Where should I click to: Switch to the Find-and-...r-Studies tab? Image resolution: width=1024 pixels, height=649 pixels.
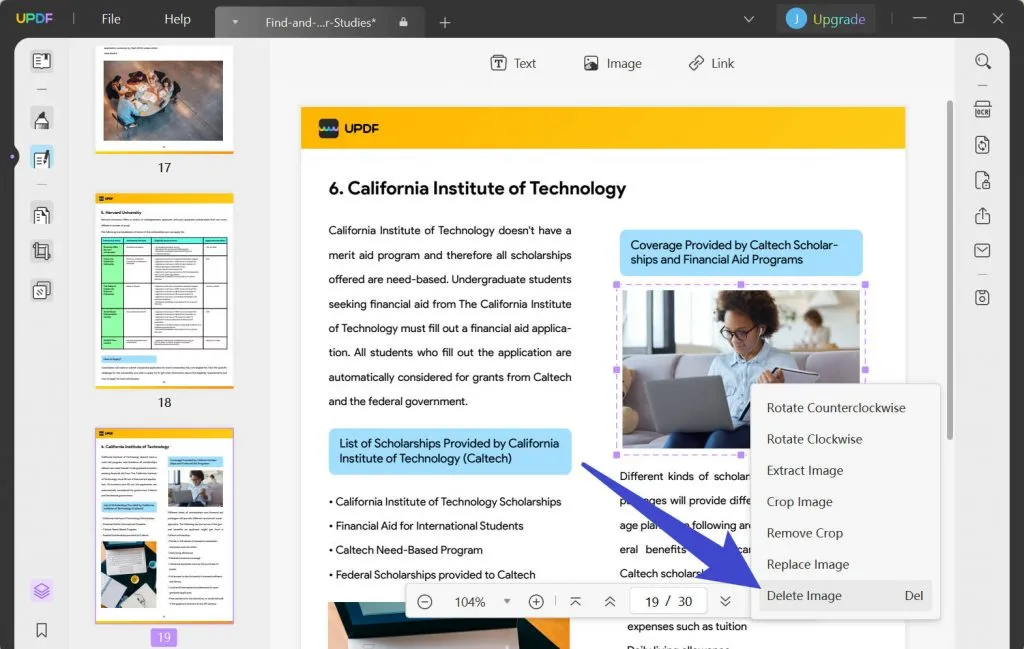(x=320, y=22)
